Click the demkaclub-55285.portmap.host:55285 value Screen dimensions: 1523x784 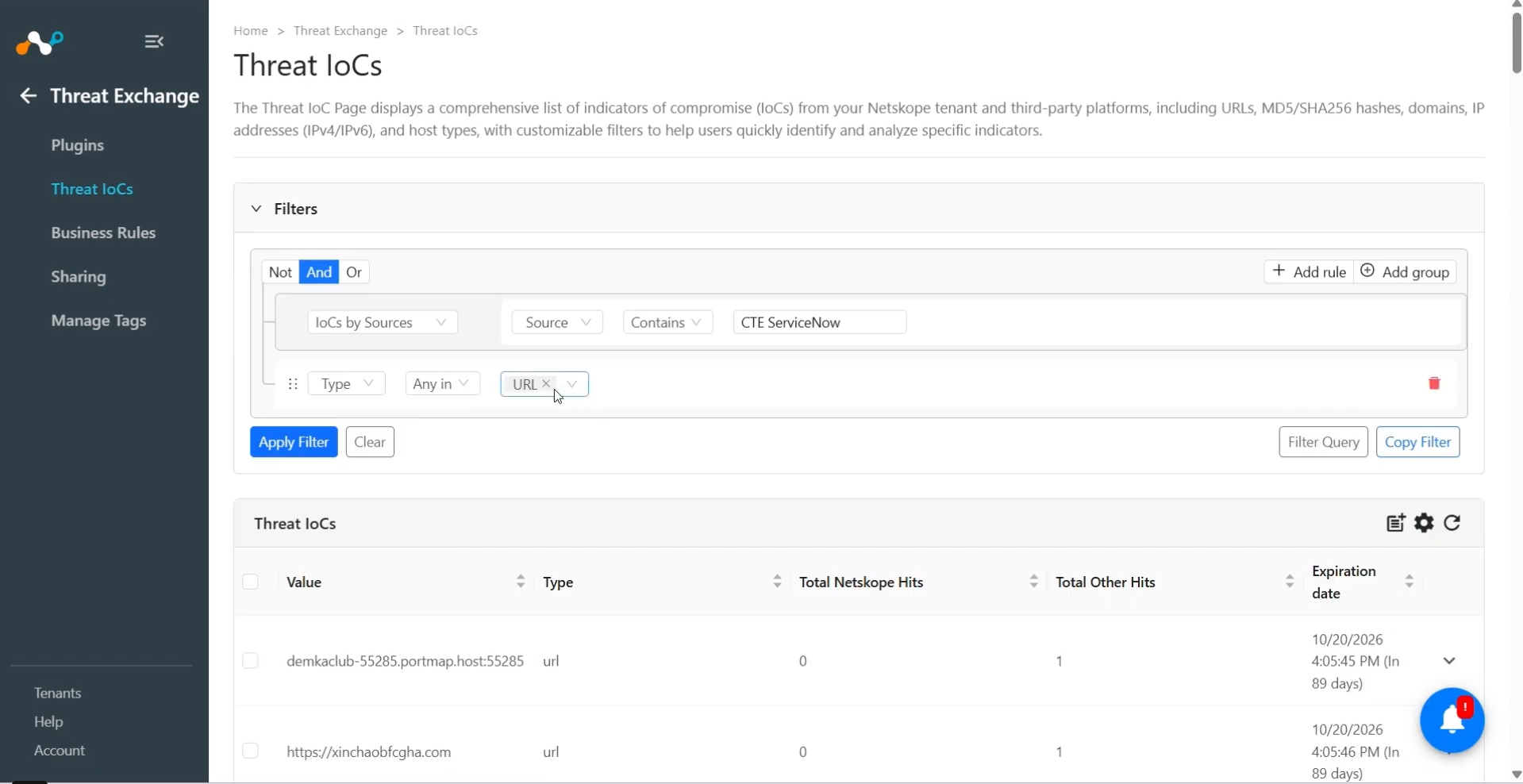point(406,661)
